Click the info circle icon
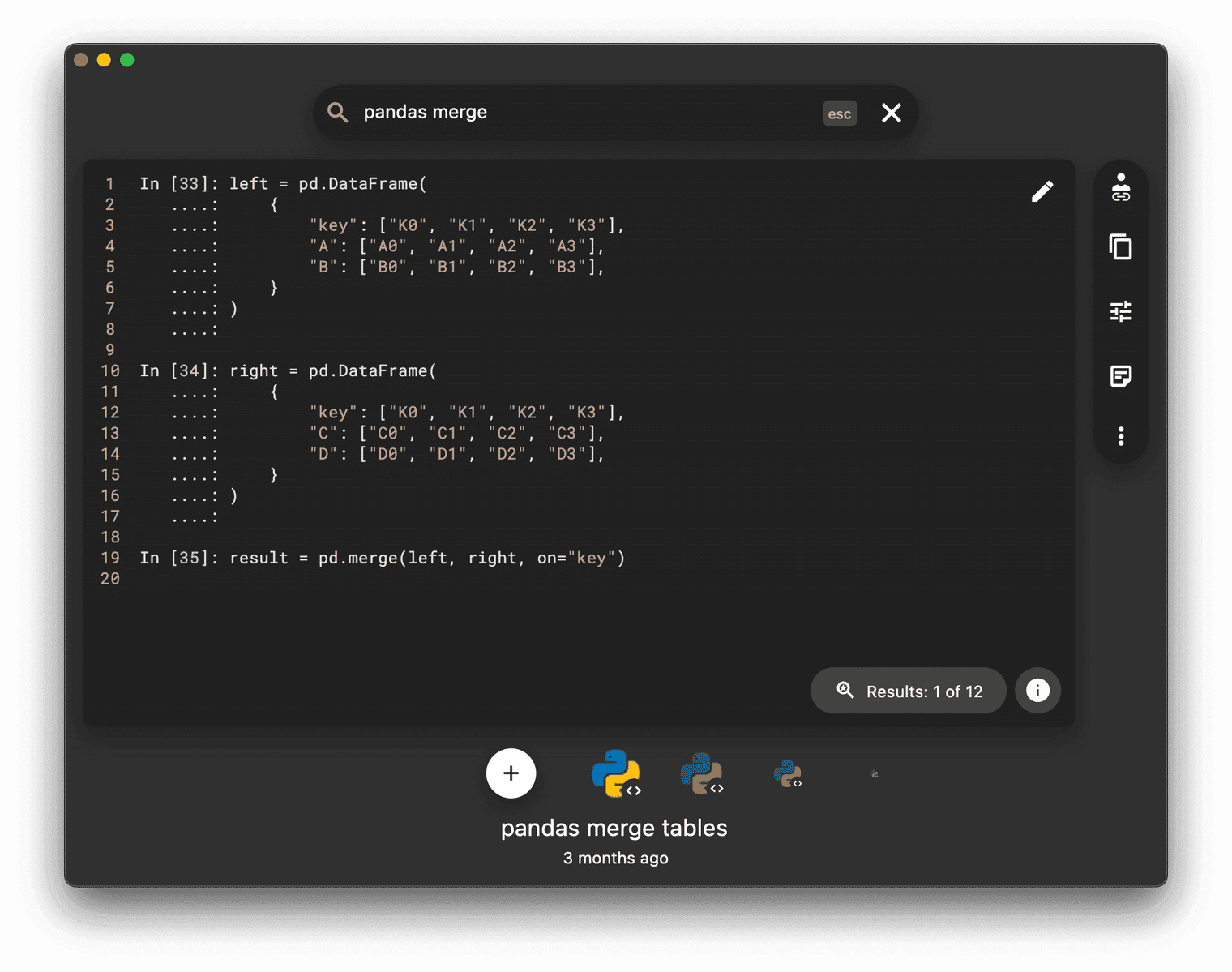The width and height of the screenshot is (1232, 972). coord(1037,690)
